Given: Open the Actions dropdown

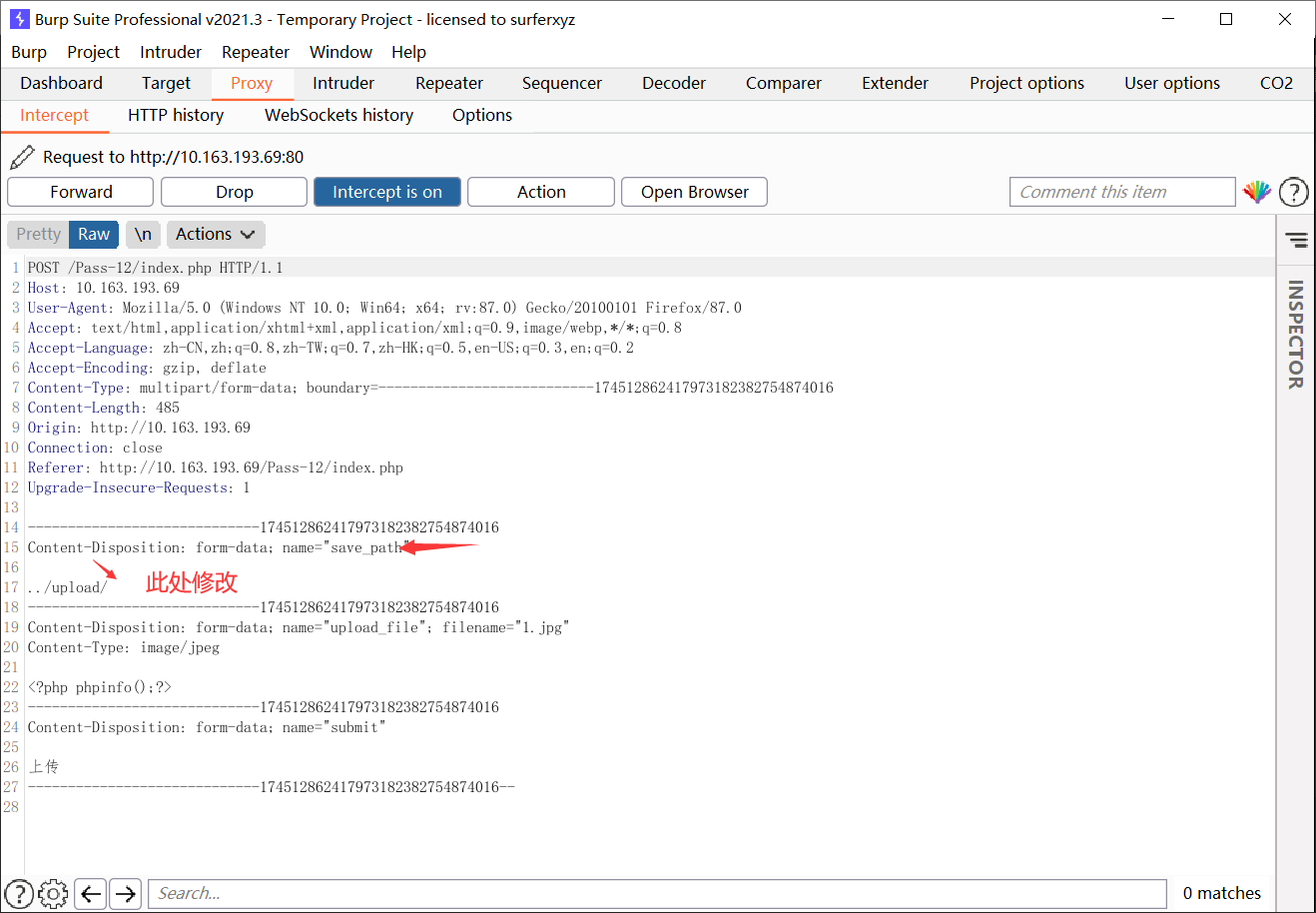Looking at the screenshot, I should pos(216,234).
